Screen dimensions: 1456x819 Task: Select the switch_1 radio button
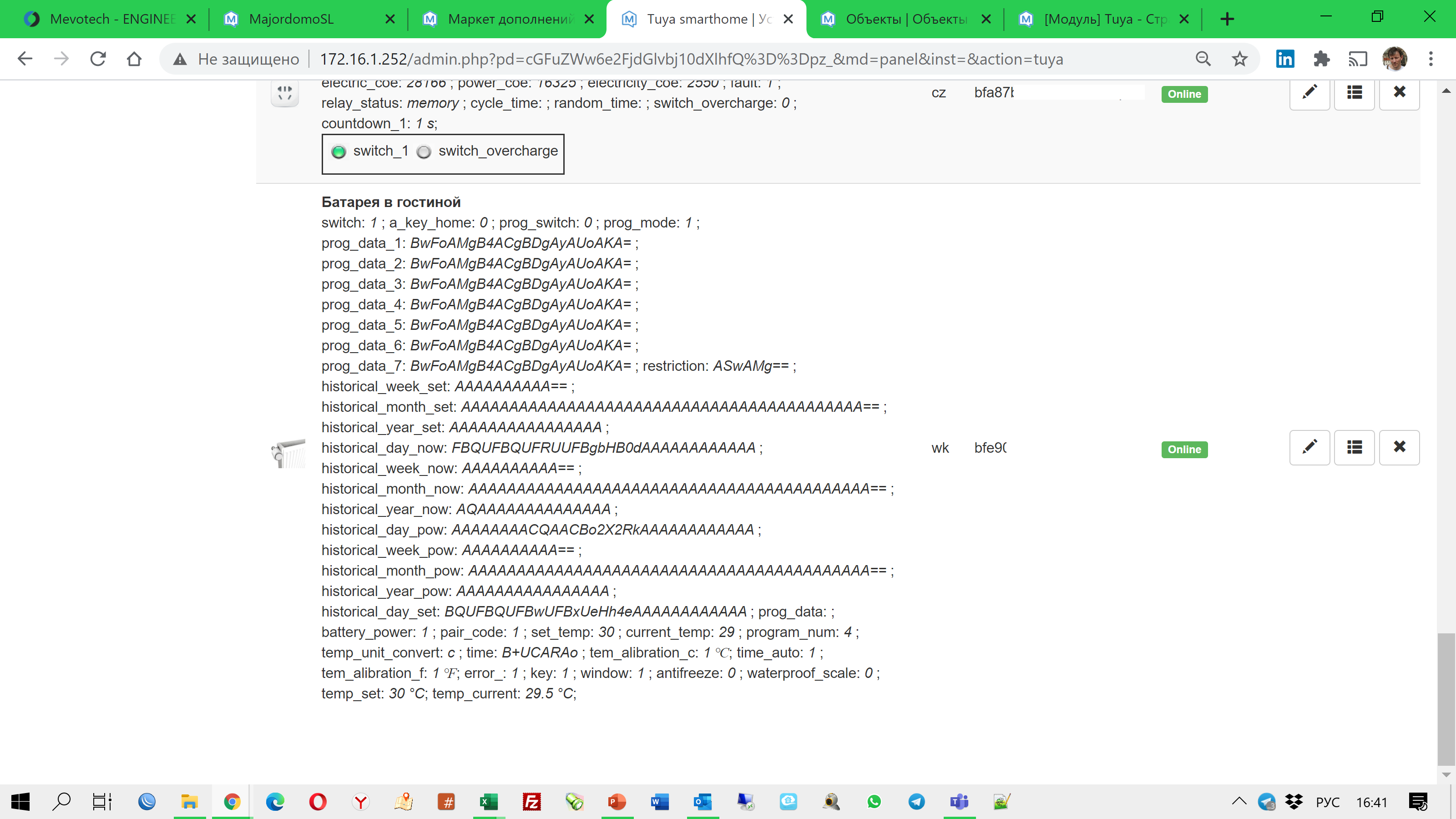339,152
